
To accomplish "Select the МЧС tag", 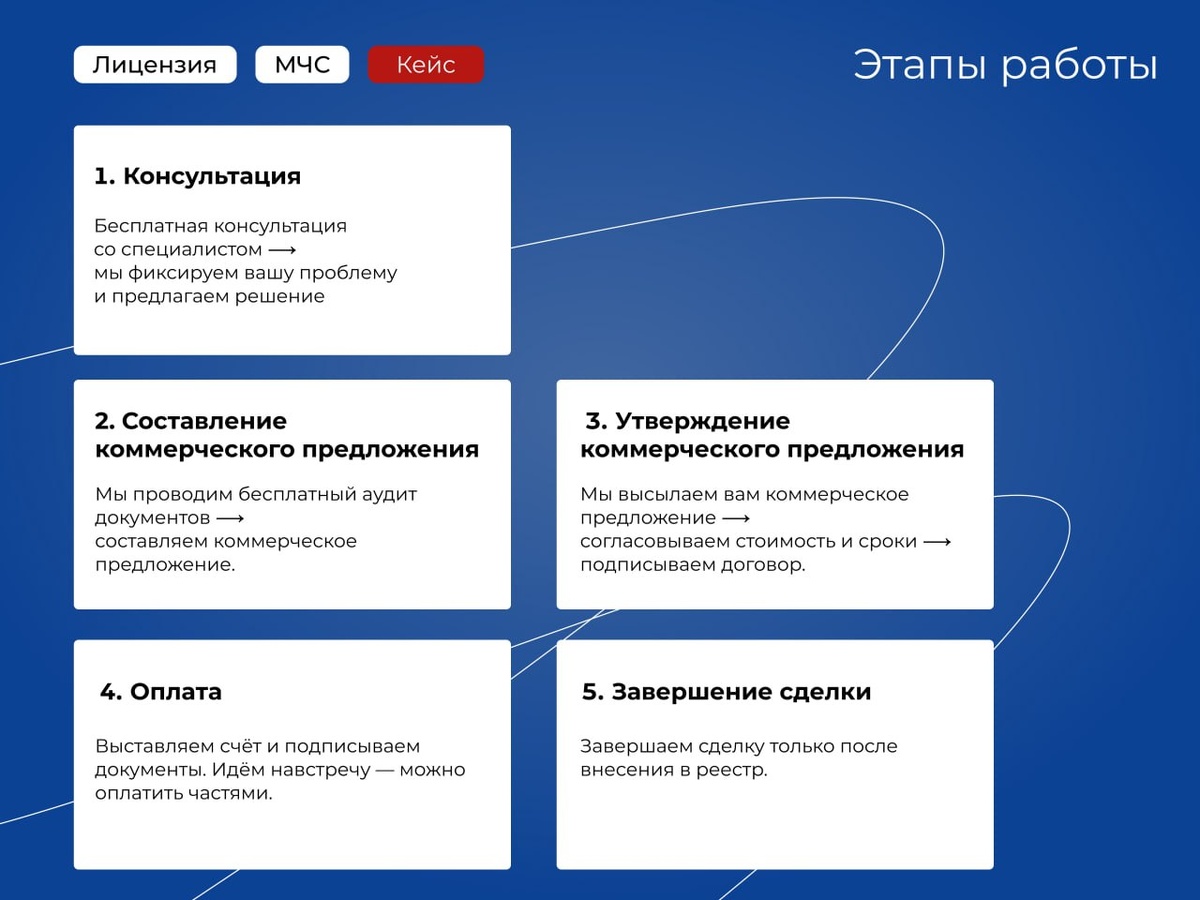I will (x=302, y=65).
